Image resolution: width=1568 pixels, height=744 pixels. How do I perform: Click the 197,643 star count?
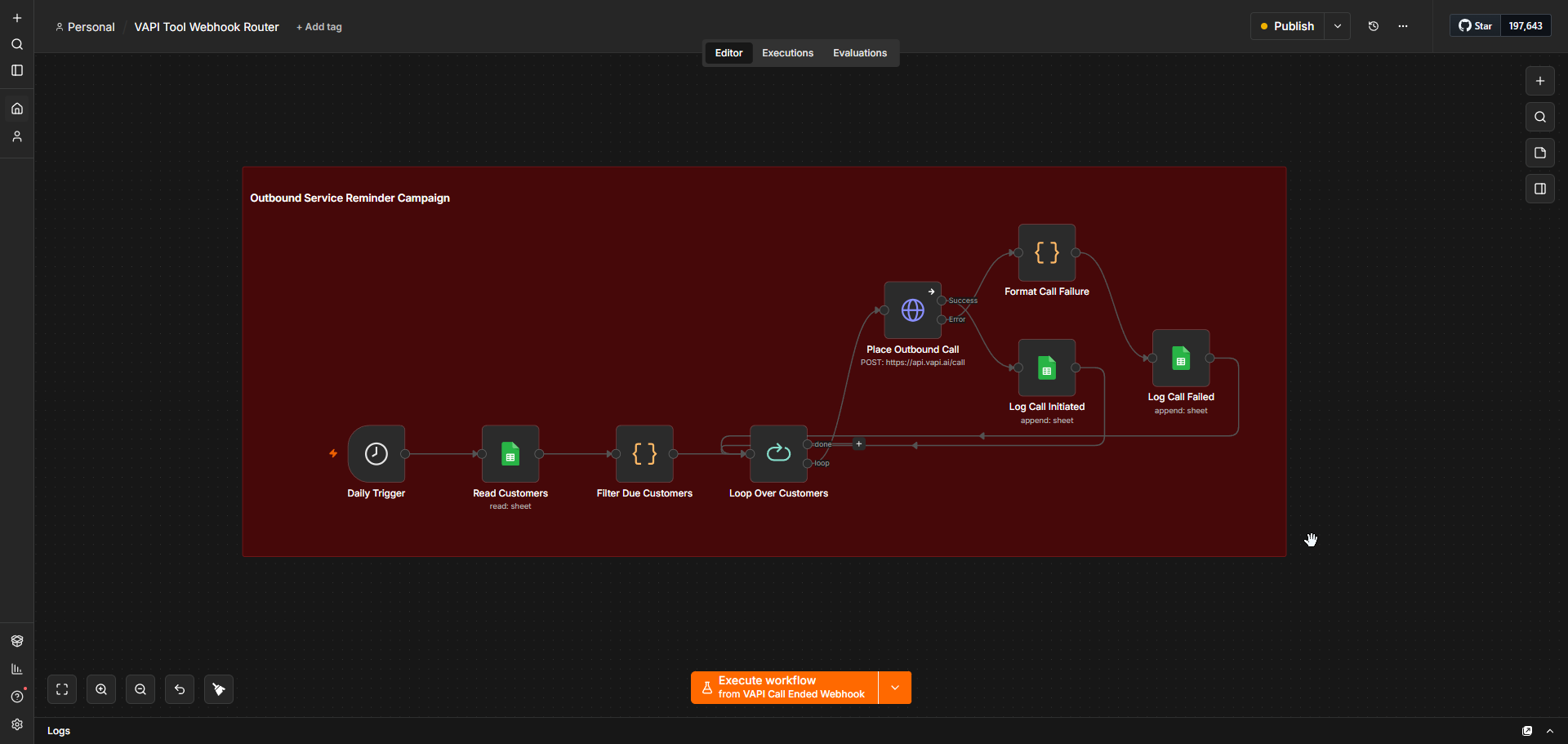click(1526, 26)
